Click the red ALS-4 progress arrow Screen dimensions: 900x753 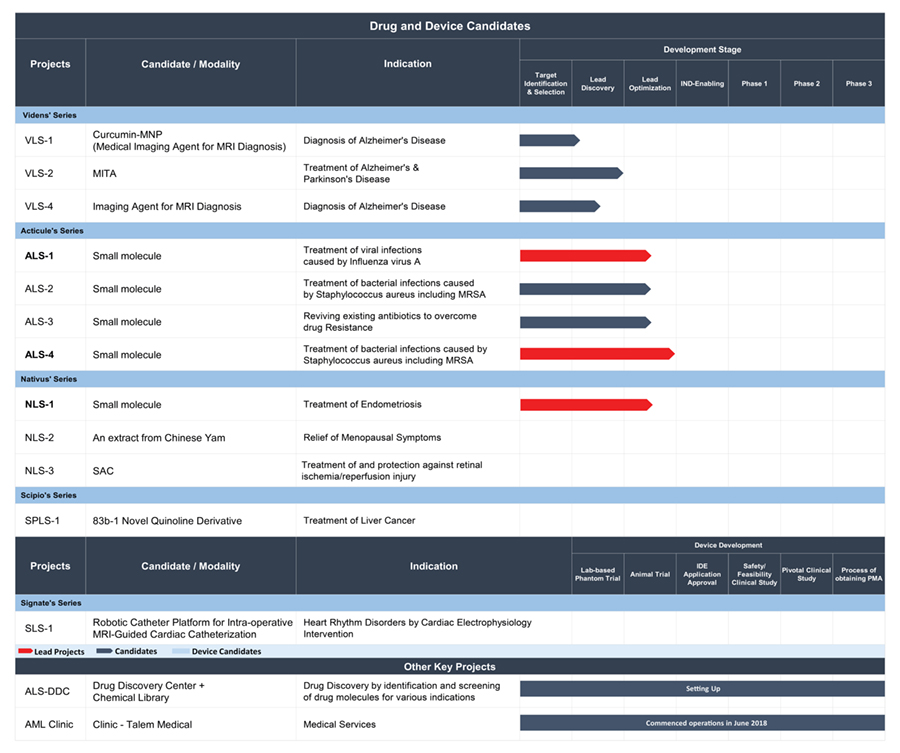(x=596, y=354)
